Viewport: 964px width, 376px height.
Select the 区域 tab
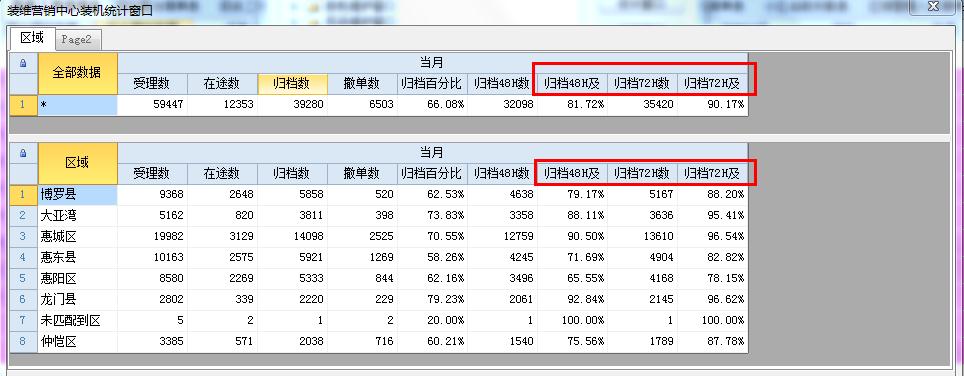32,37
